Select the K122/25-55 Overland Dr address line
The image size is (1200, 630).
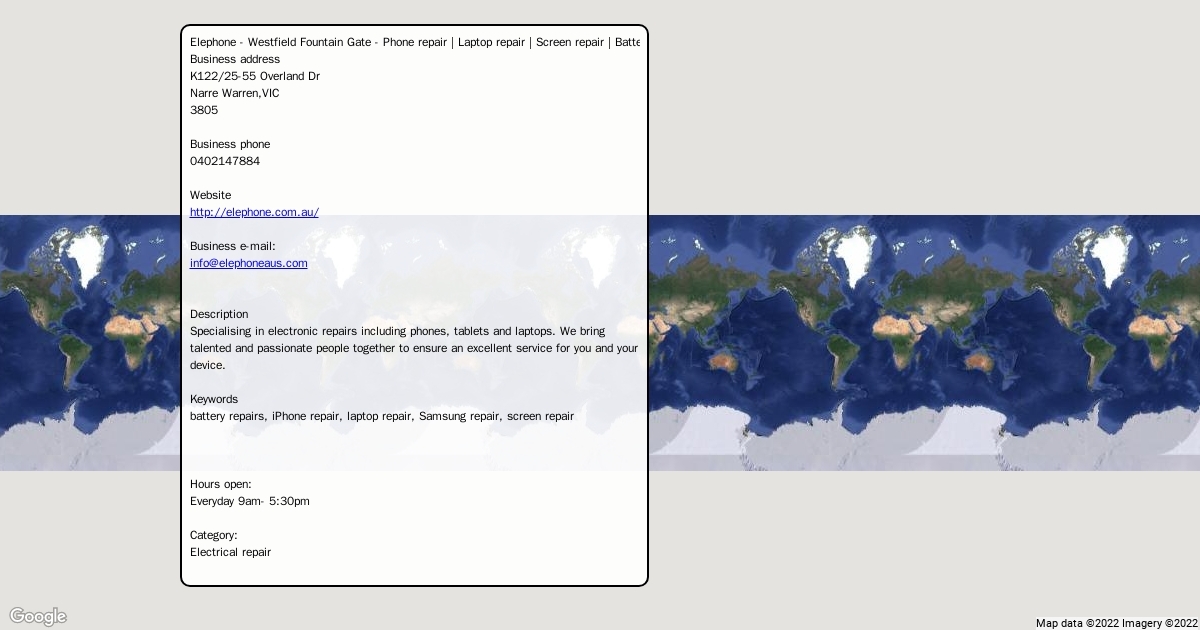pos(255,76)
